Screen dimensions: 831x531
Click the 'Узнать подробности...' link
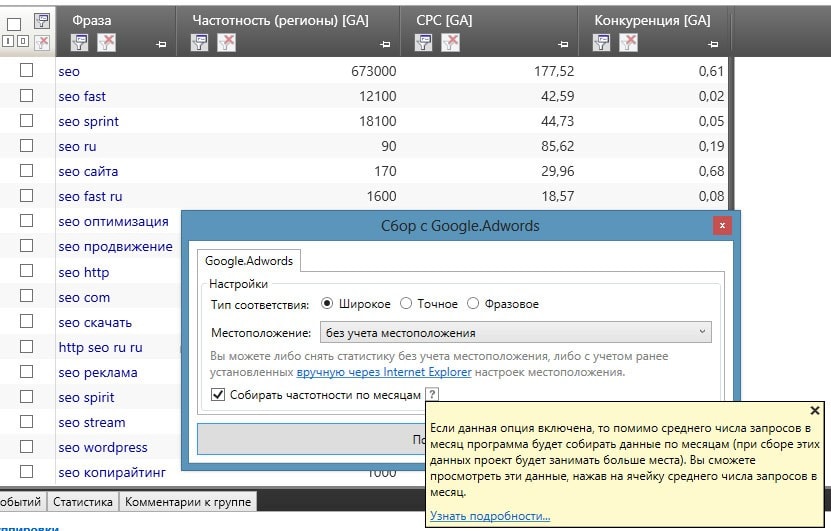click(x=490, y=516)
